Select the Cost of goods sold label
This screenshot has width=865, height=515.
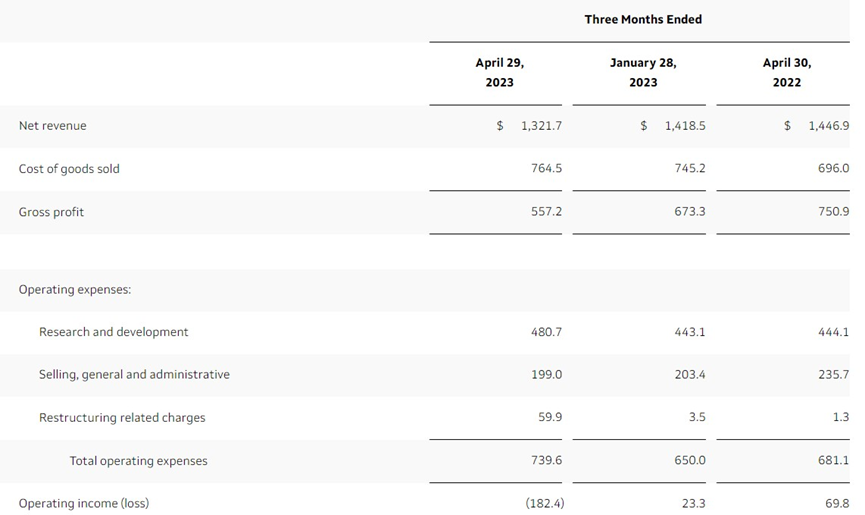69,169
